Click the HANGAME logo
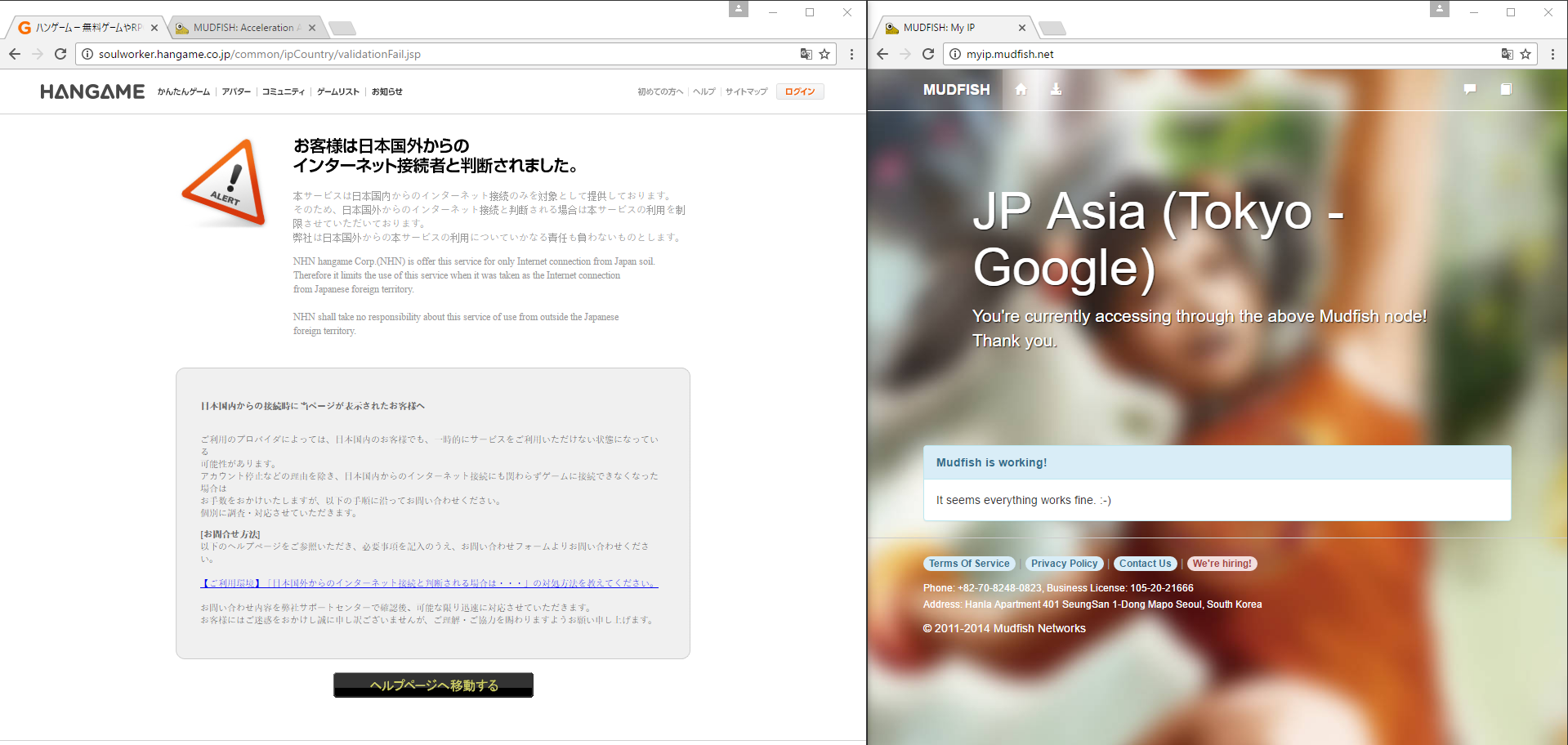The image size is (1568, 745). click(92, 91)
